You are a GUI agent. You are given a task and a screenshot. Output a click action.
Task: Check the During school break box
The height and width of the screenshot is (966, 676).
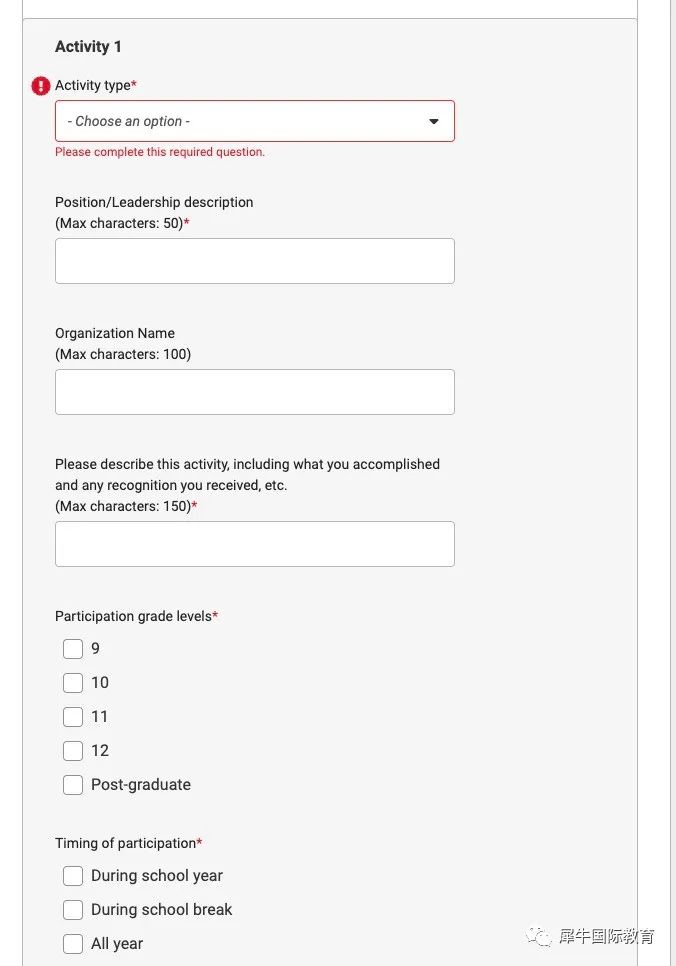coord(73,910)
